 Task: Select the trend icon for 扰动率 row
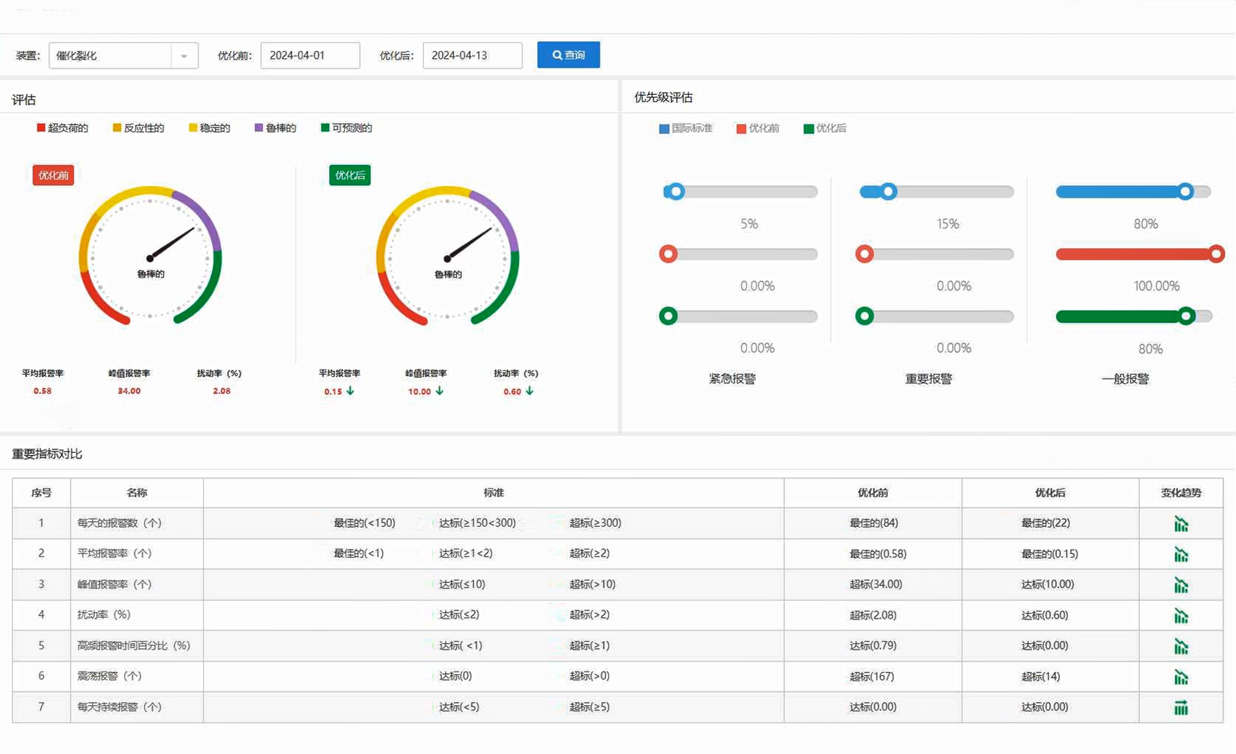tap(1181, 616)
